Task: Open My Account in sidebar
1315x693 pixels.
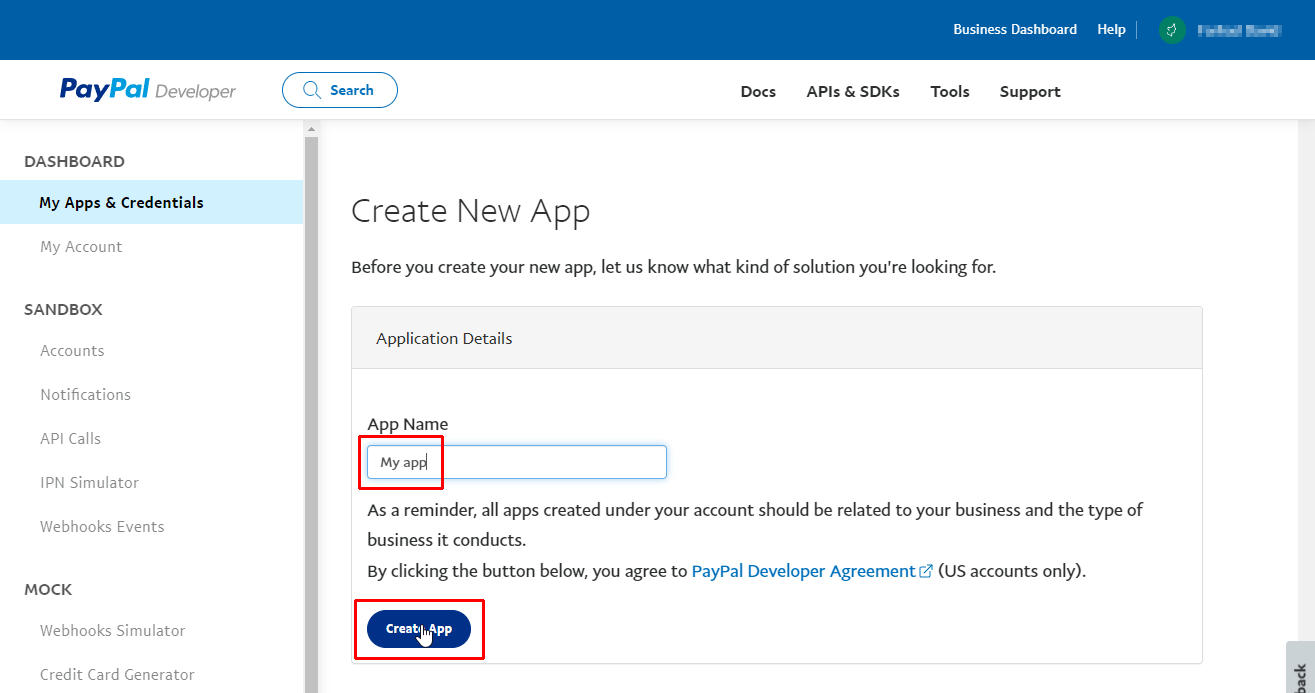Action: pyautogui.click(x=81, y=247)
